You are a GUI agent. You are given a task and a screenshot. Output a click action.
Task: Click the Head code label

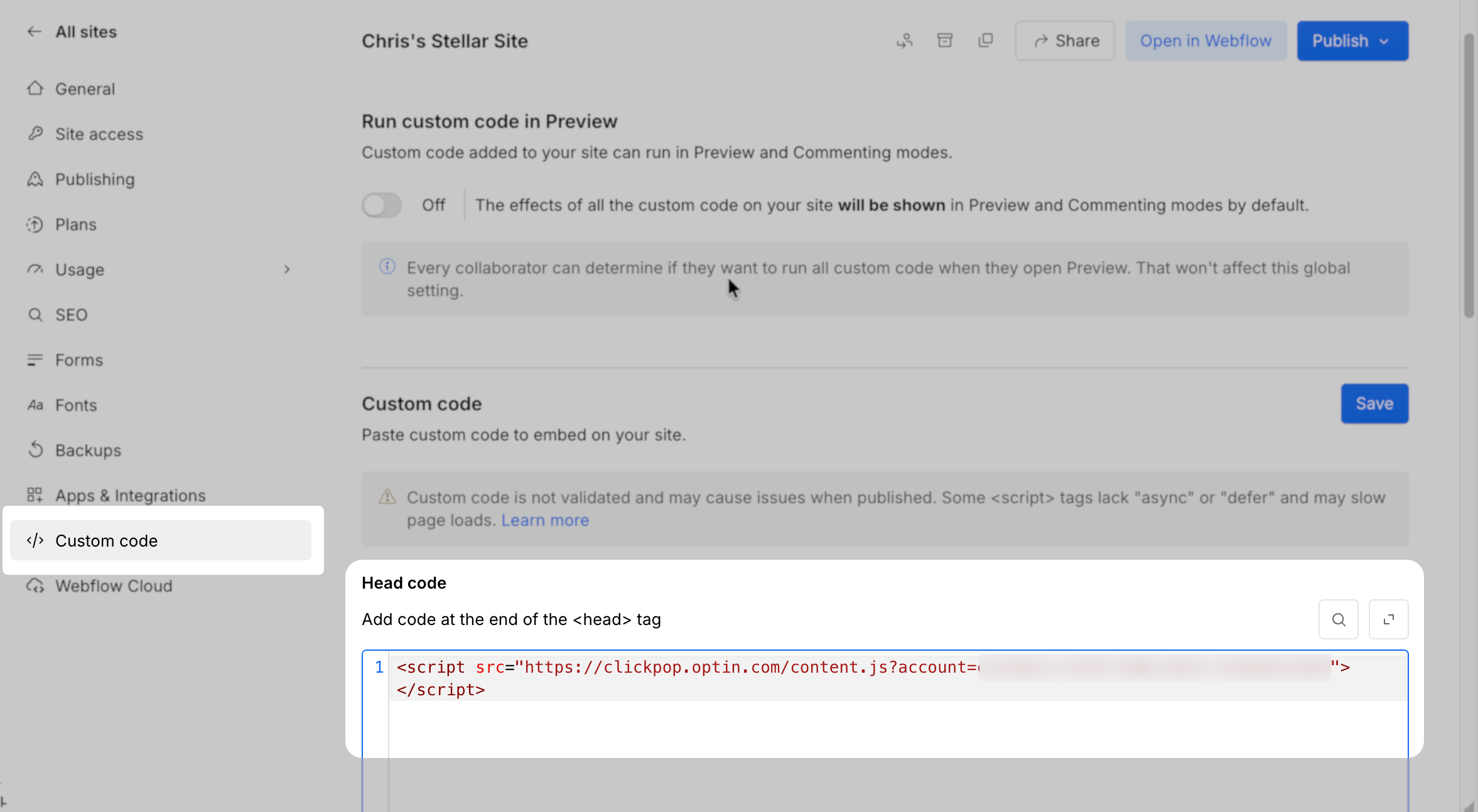point(404,583)
